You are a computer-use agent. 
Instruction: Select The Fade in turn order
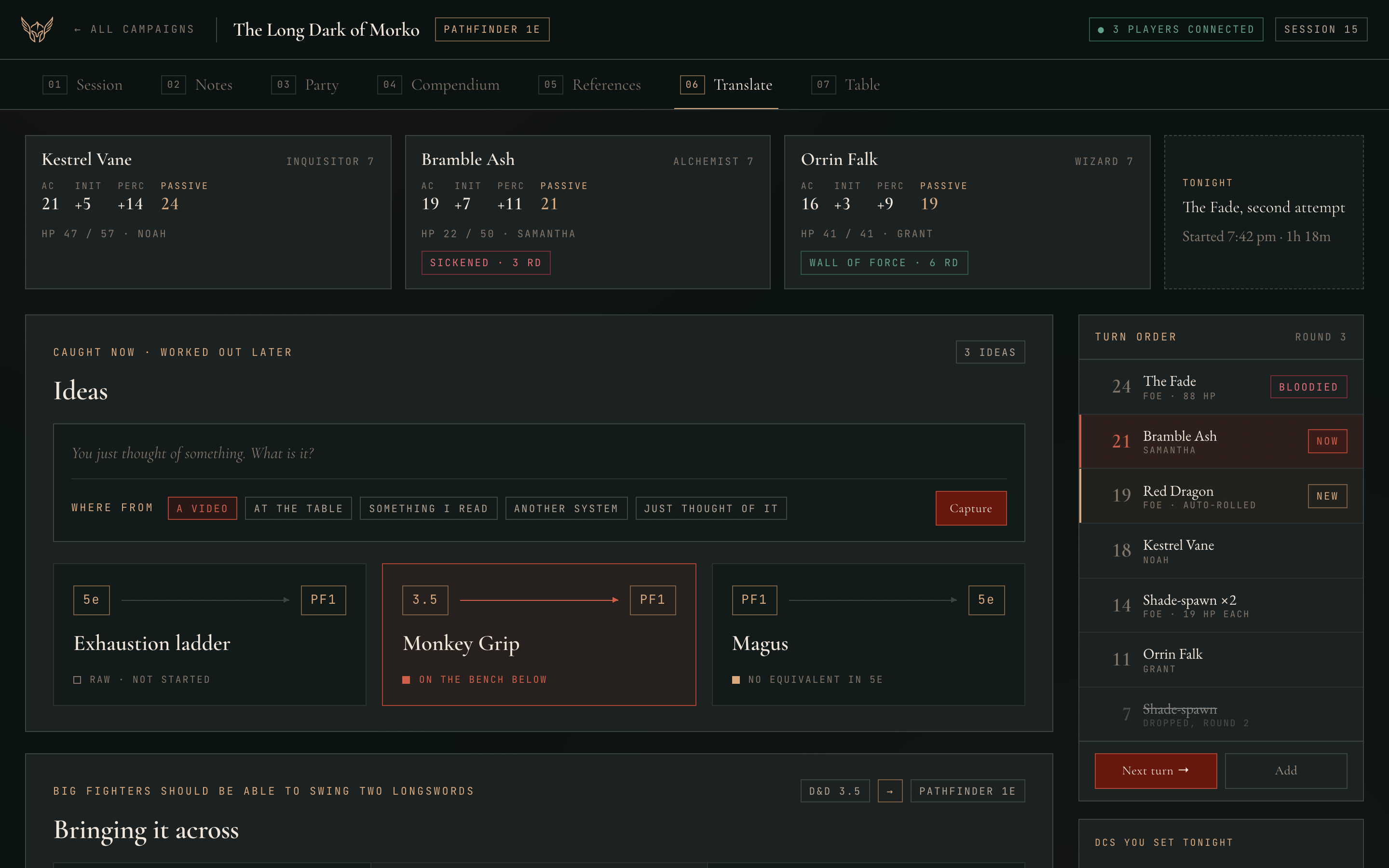[1221, 387]
